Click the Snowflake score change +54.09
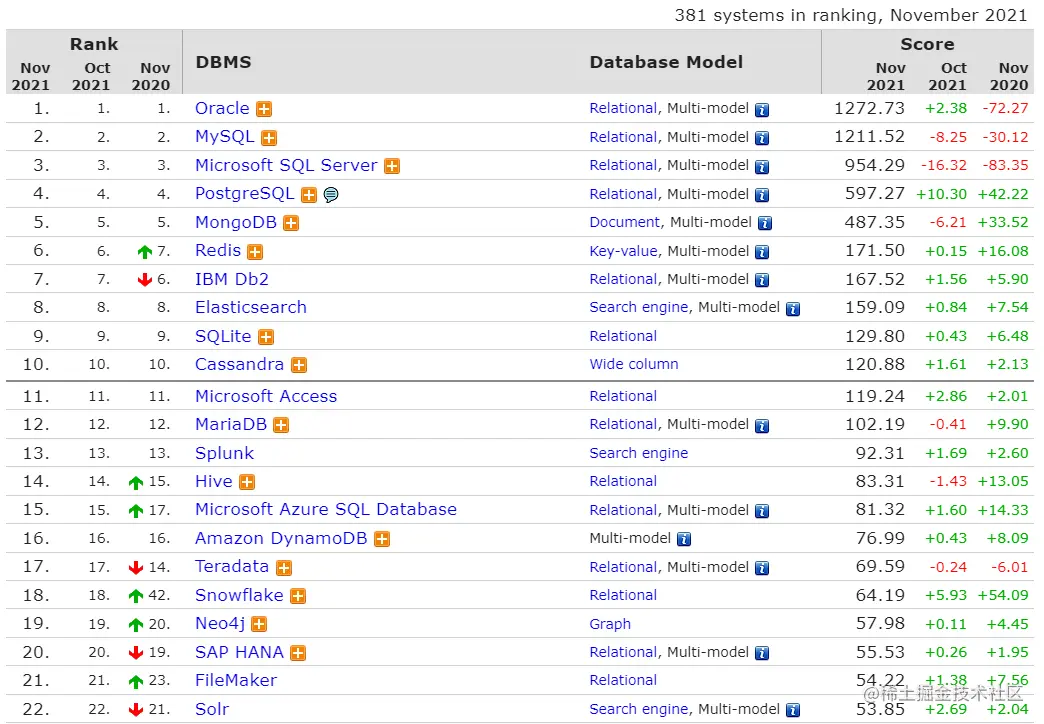Viewport: 1044px width, 724px height. (1003, 595)
